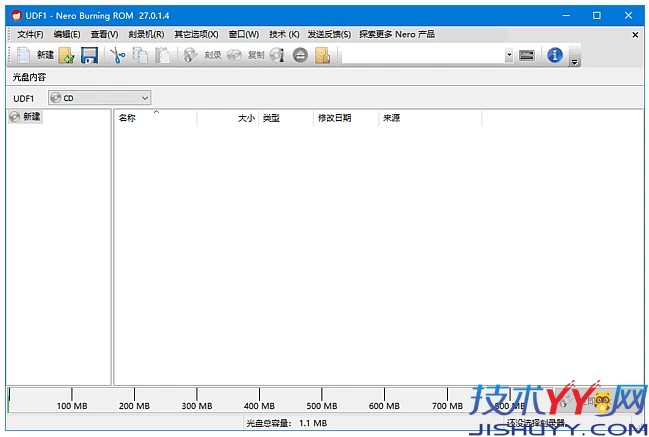
Task: Open the 查看(V) menu
Action: 104,34
